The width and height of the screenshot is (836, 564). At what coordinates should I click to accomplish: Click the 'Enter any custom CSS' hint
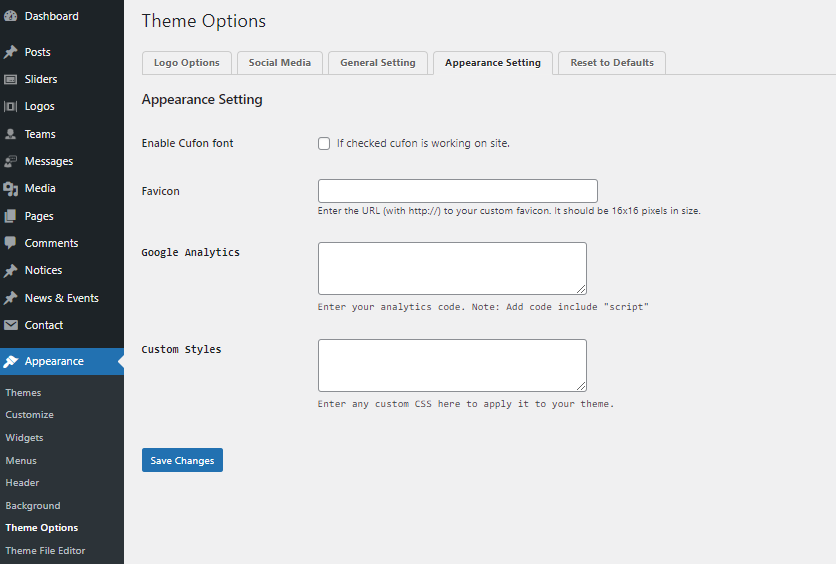point(466,404)
